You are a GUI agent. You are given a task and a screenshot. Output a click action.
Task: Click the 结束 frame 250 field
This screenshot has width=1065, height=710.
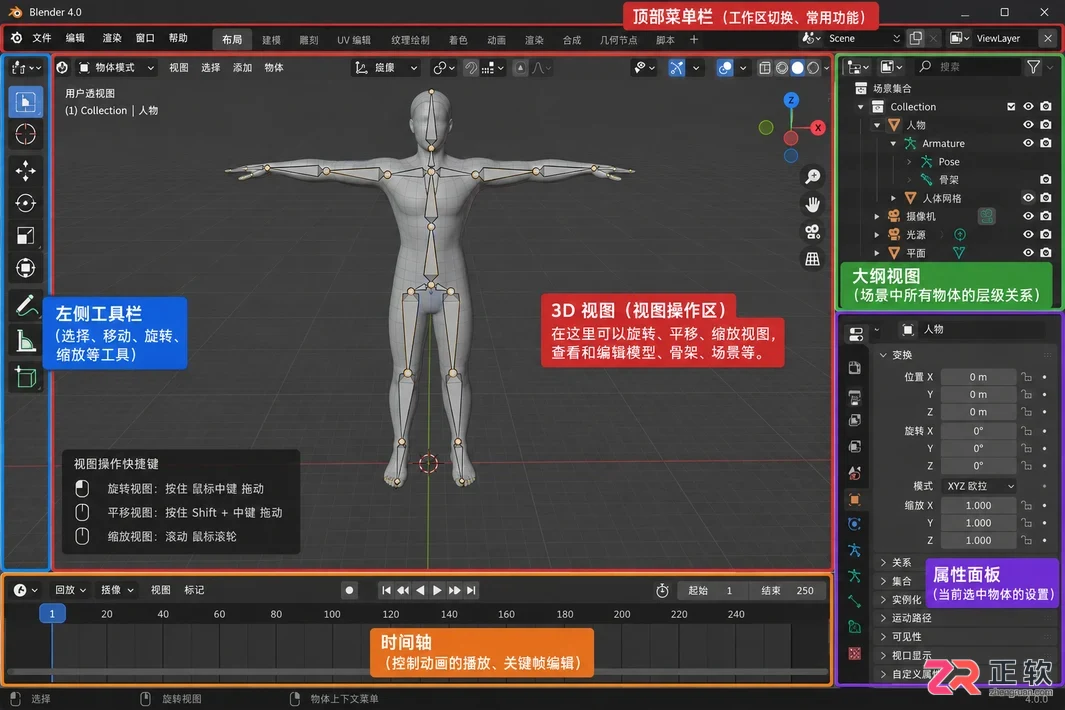point(789,590)
